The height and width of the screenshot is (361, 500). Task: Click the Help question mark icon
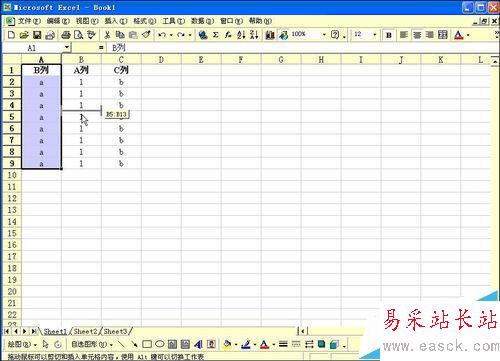point(335,35)
